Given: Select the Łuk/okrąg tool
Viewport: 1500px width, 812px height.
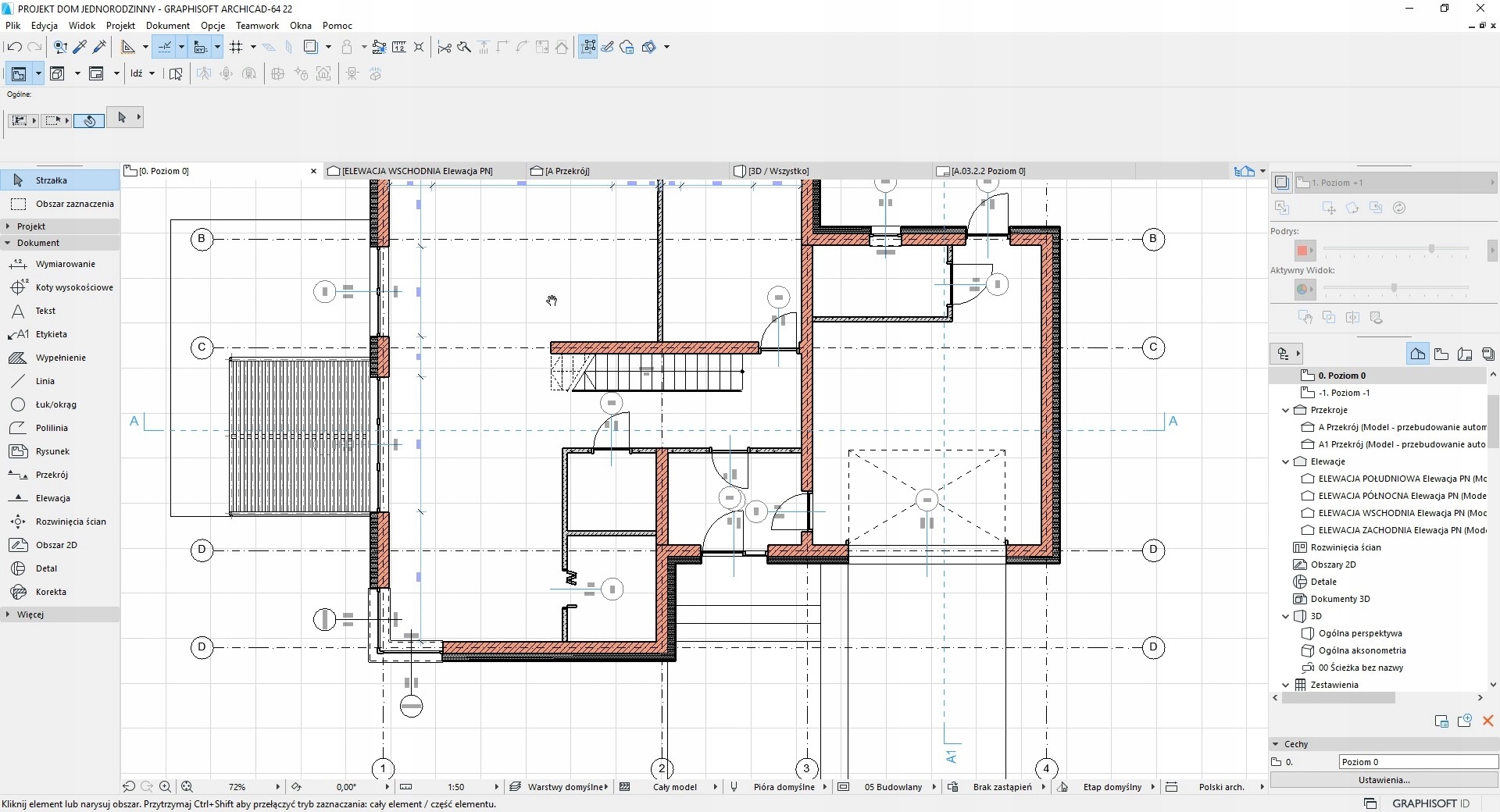Looking at the screenshot, I should (x=55, y=404).
